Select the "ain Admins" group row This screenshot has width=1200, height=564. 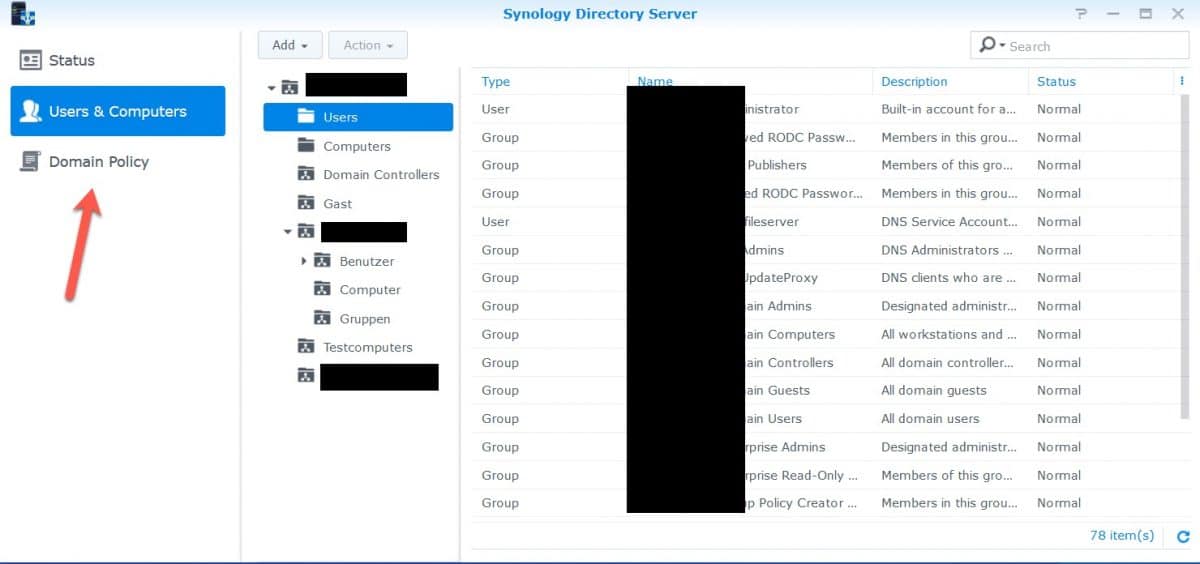point(824,306)
